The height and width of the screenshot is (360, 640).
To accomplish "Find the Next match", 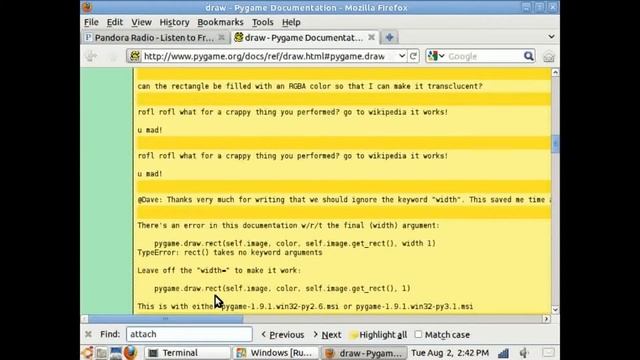I will 327,335.
